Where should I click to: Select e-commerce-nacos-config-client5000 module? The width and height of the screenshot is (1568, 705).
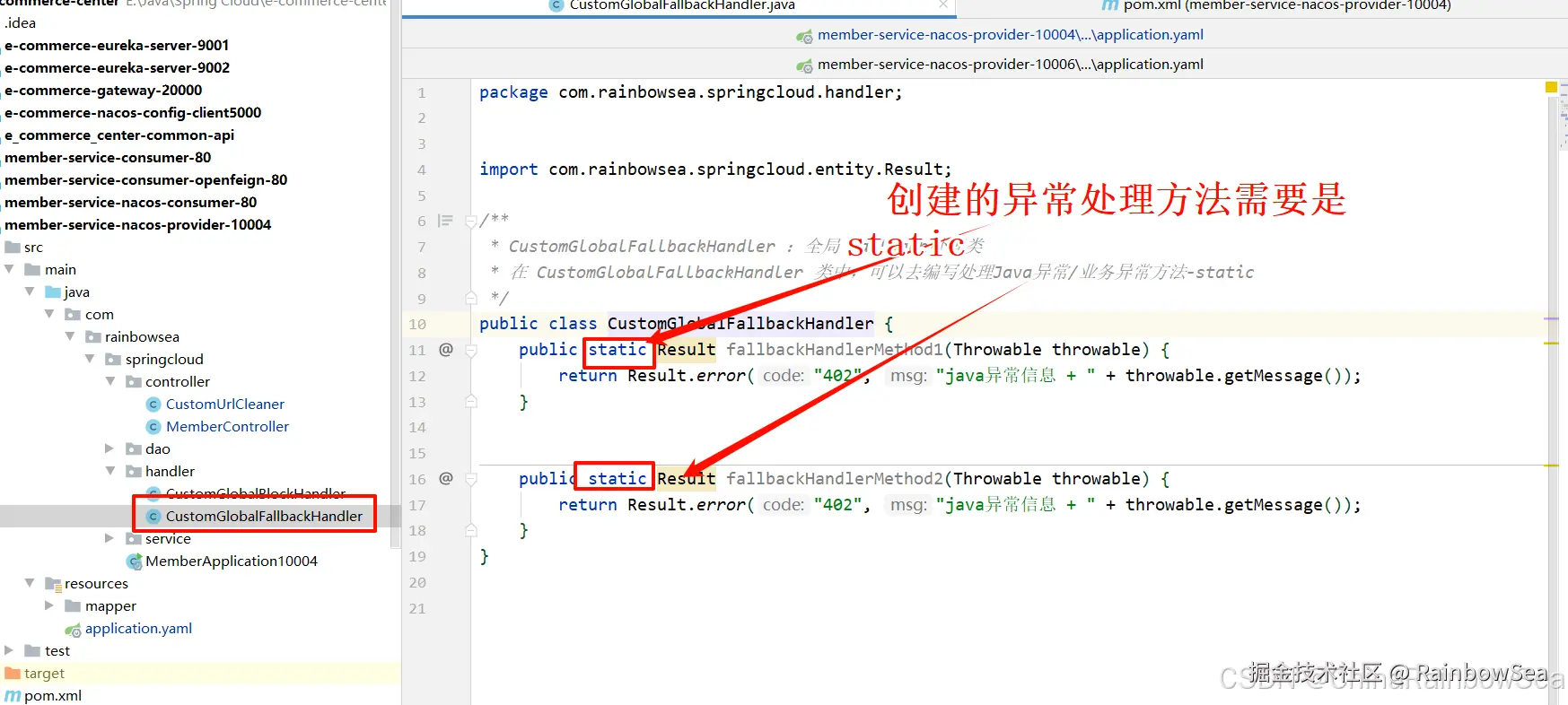[x=133, y=113]
